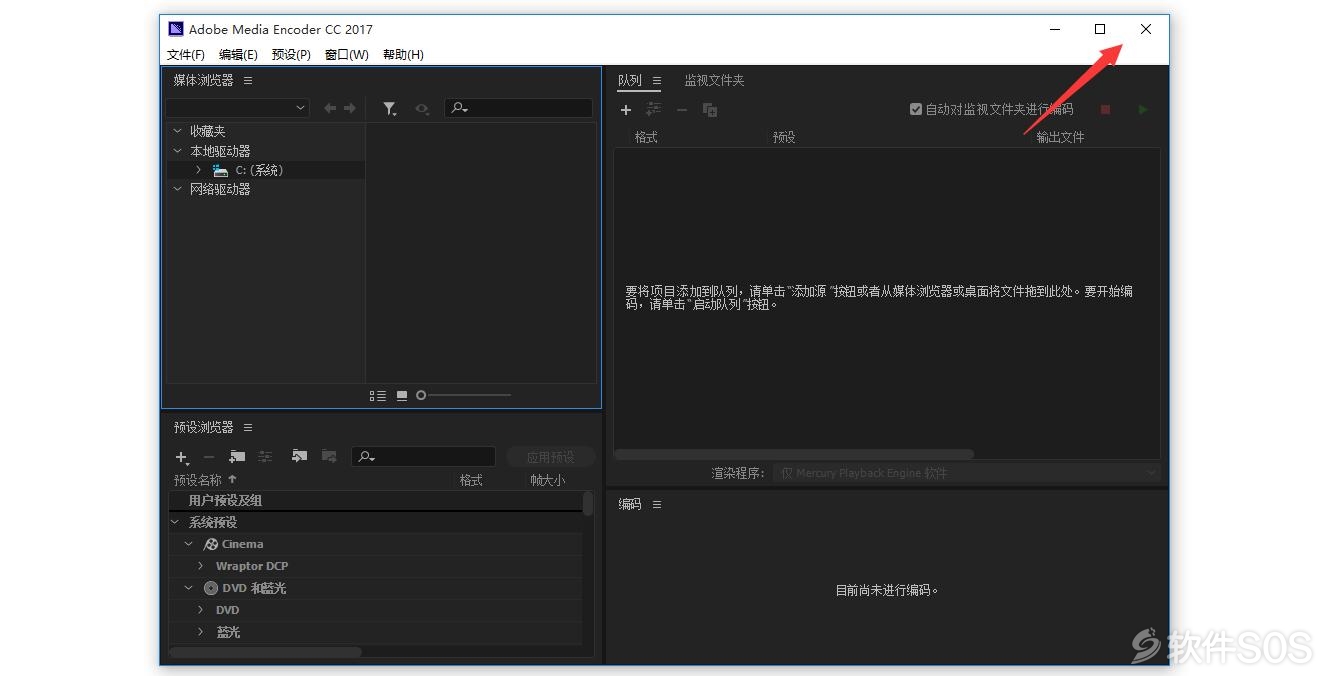The width and height of the screenshot is (1331, 676).
Task: Open the 帮助(H) menu
Action: click(x=403, y=54)
